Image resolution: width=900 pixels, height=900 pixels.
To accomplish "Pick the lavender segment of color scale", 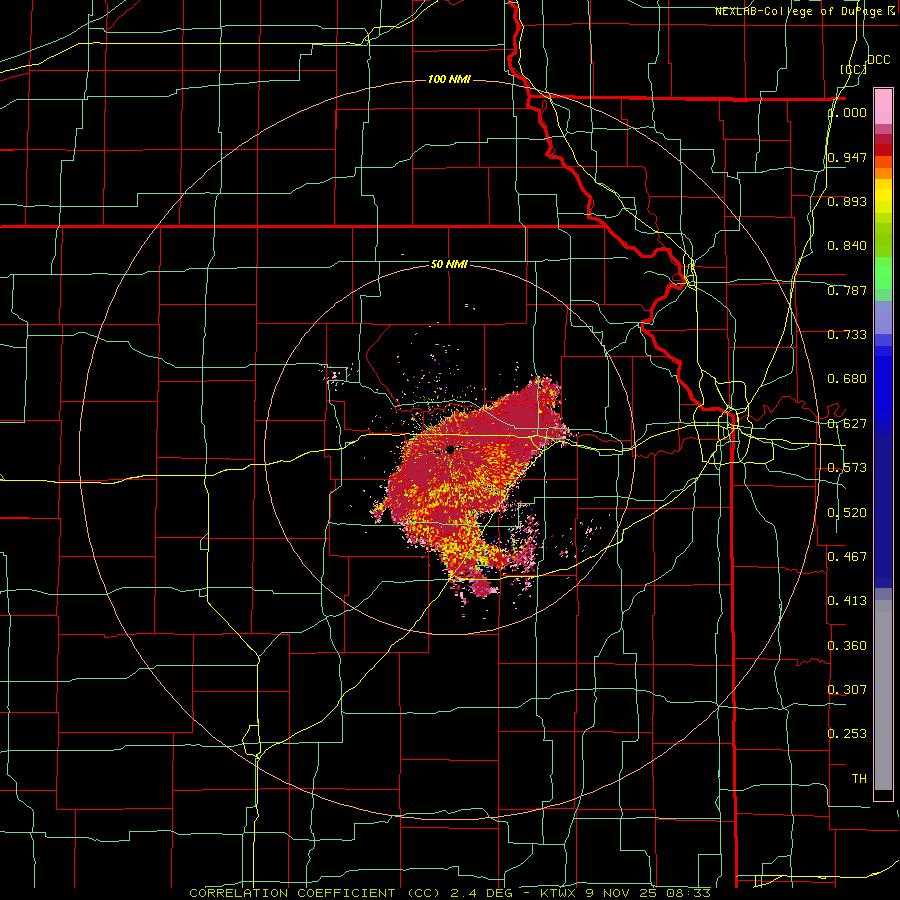I will click(883, 317).
